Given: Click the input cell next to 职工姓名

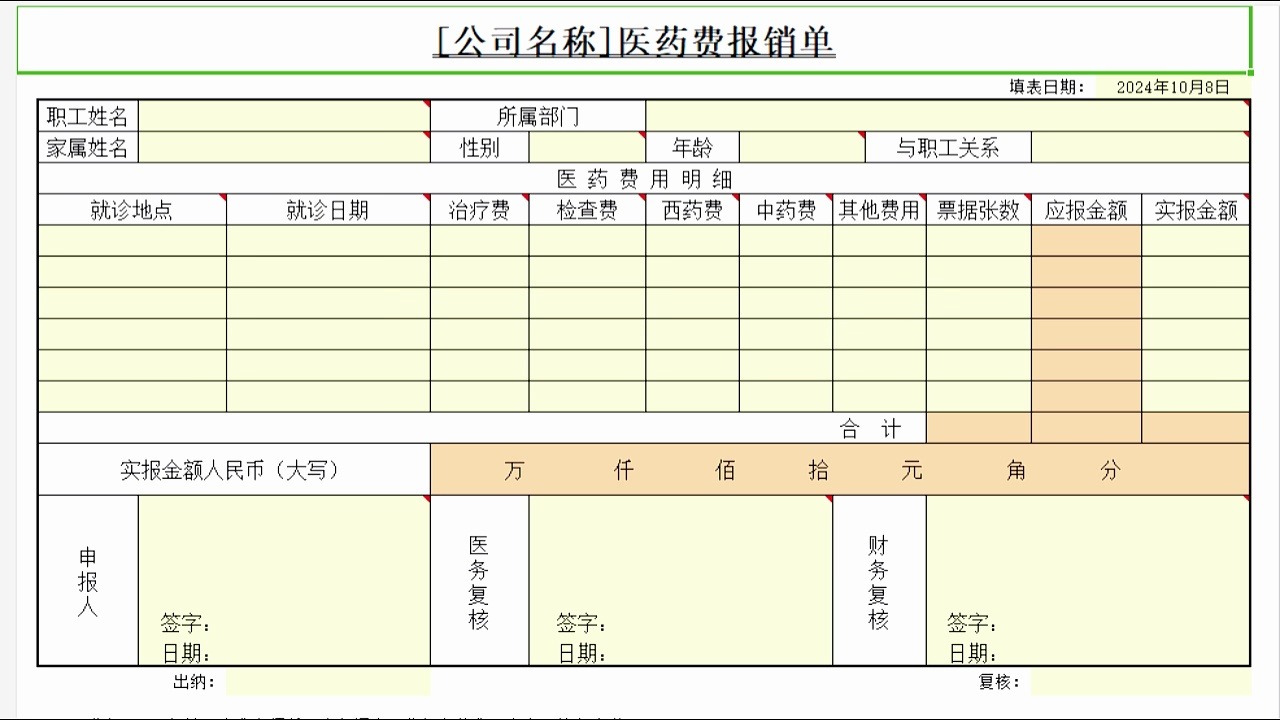Looking at the screenshot, I should click(x=284, y=116).
